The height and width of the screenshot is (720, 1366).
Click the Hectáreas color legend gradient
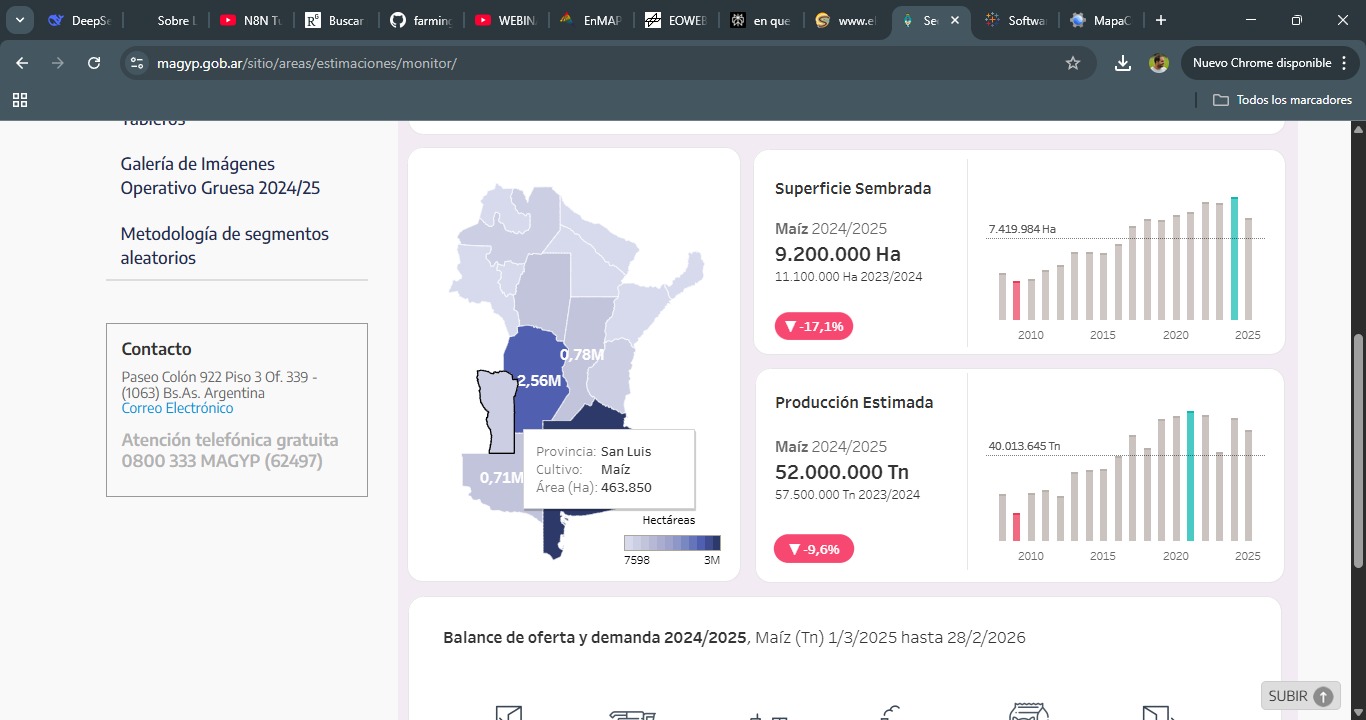[671, 543]
